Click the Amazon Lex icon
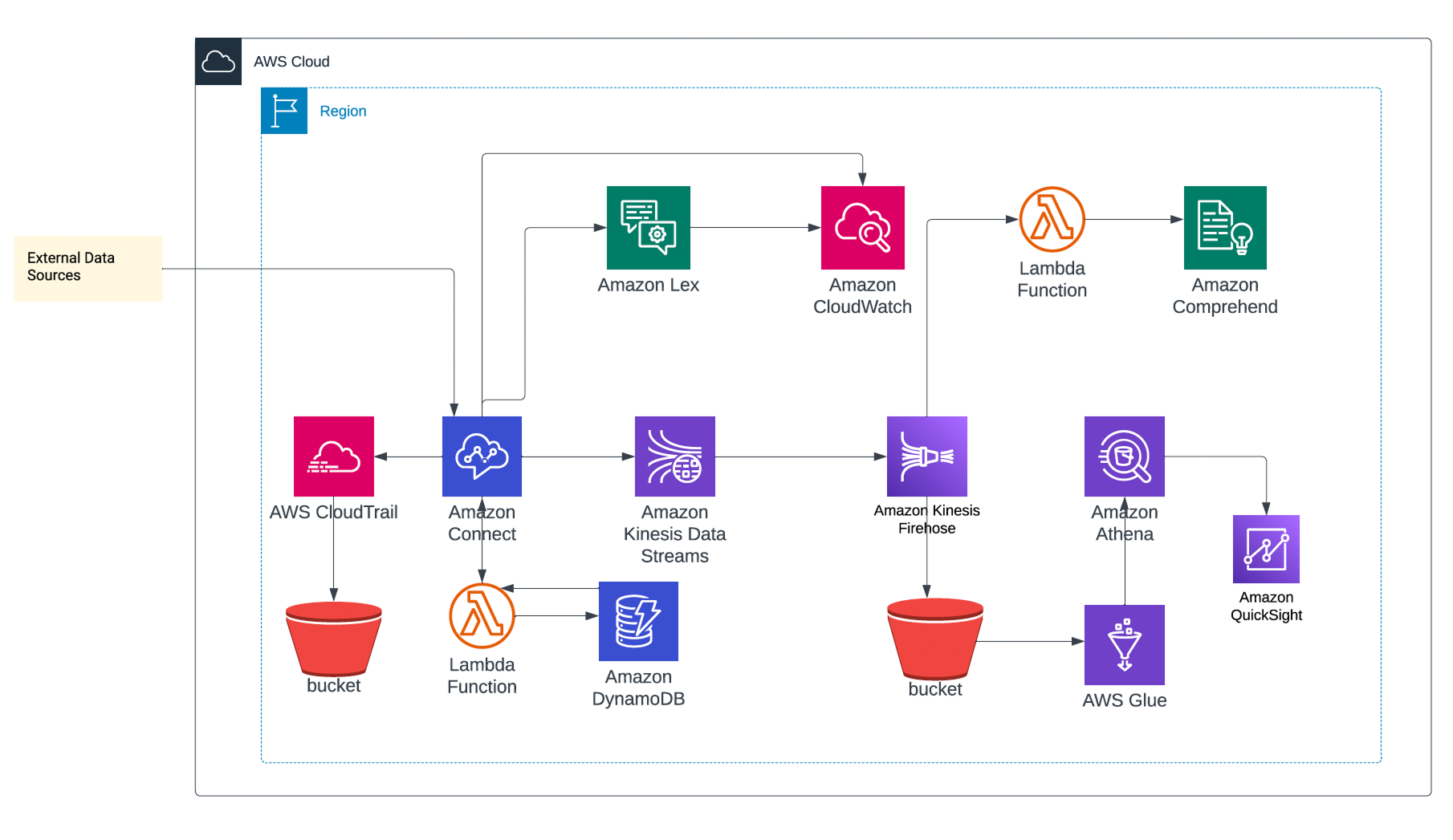This screenshot has height=840, width=1453. pos(648,228)
